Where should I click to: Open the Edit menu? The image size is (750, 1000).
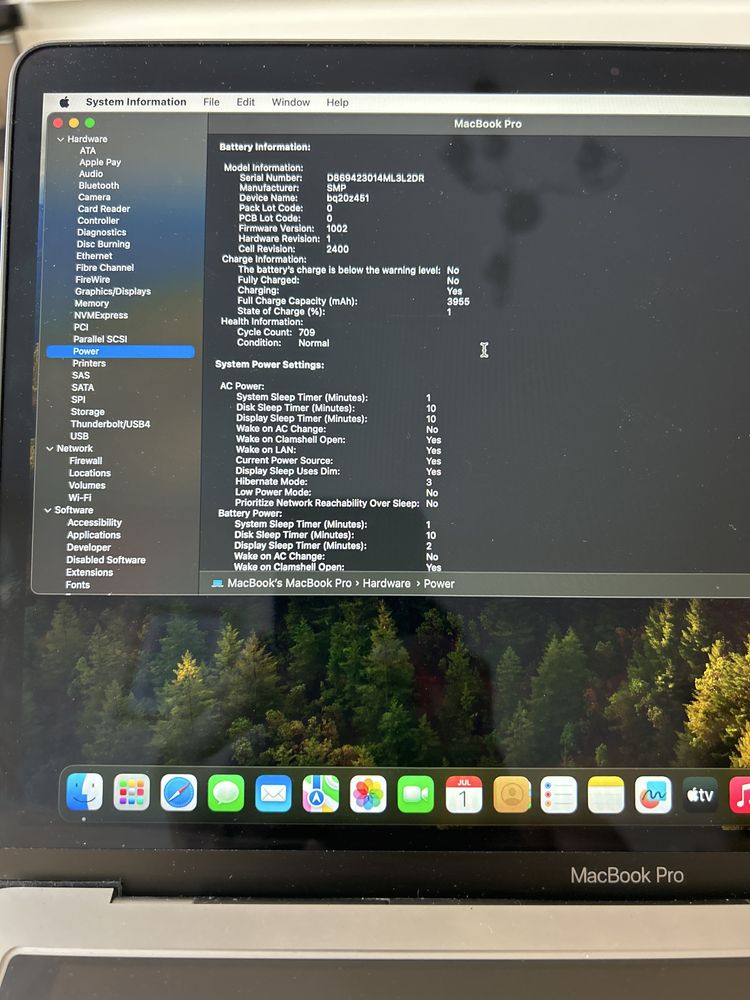[x=246, y=102]
